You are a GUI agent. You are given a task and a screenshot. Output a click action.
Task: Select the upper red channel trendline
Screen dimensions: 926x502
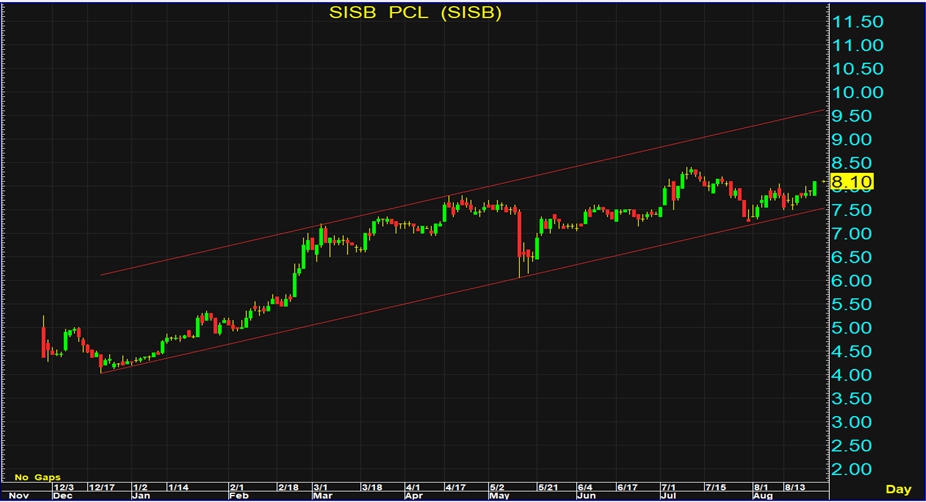(x=462, y=192)
